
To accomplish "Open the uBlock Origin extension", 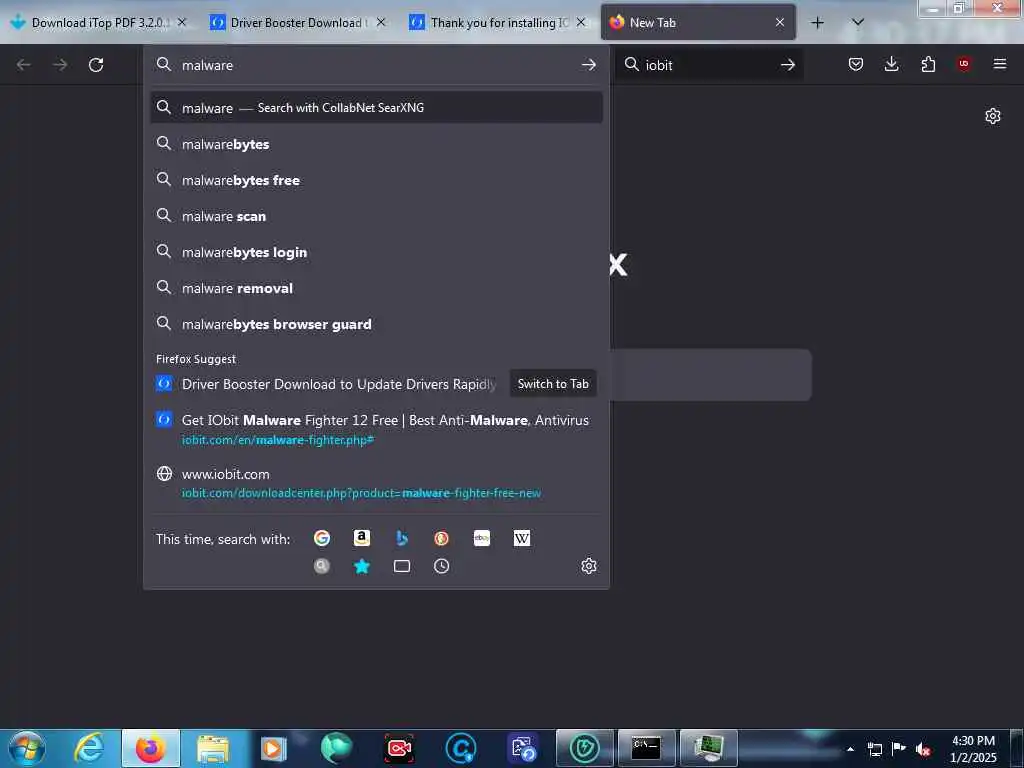I will (964, 64).
